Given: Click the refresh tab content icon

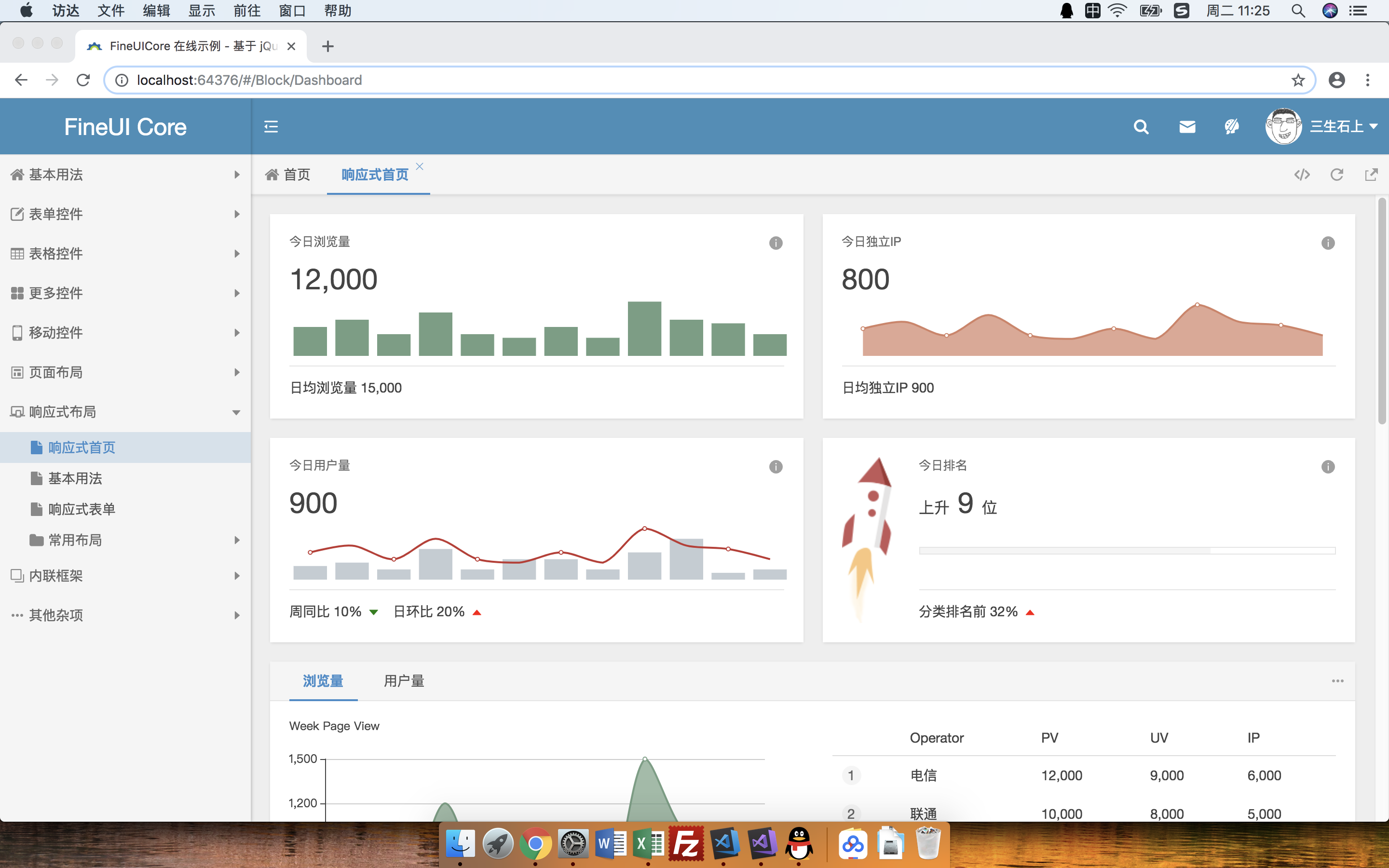Looking at the screenshot, I should pyautogui.click(x=1337, y=175).
